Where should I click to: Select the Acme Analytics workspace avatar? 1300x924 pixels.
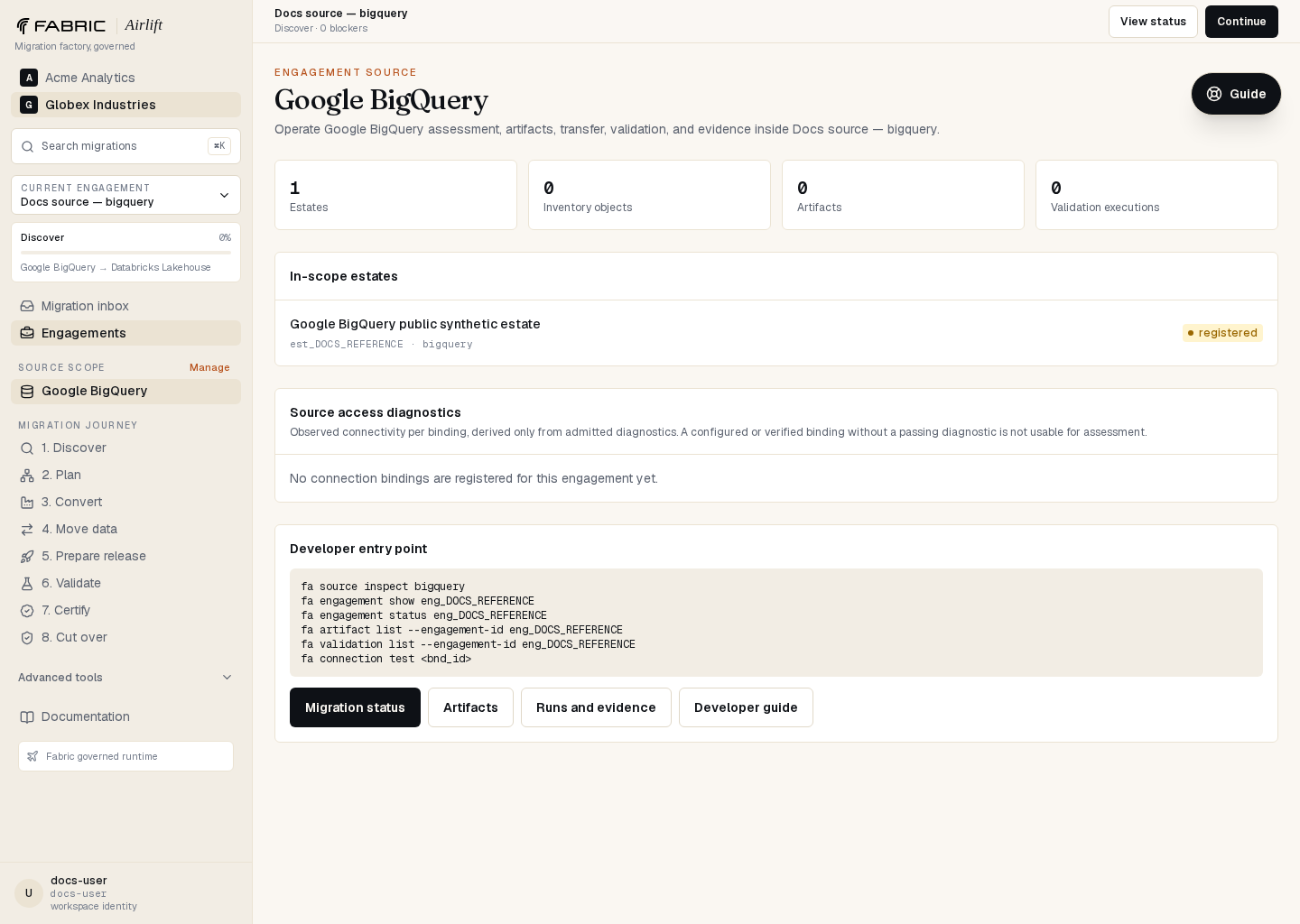29,78
